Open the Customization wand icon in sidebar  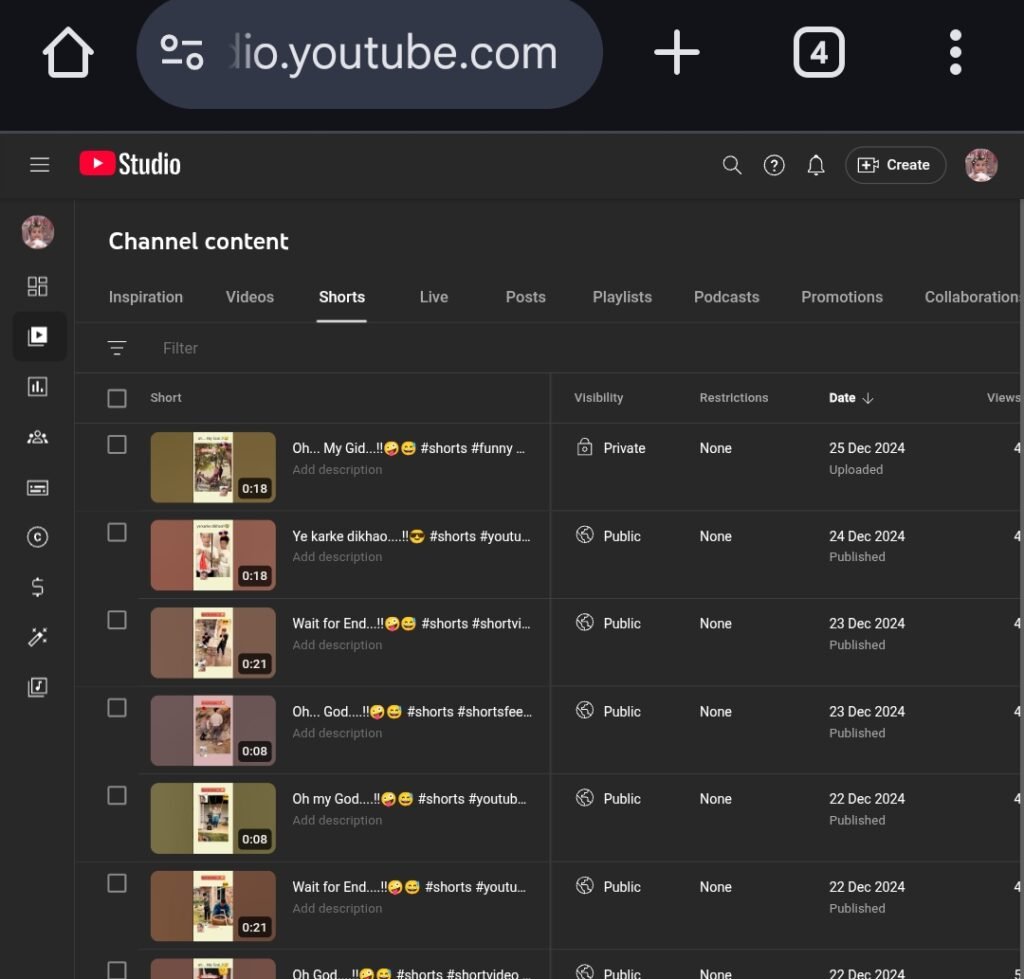click(x=37, y=637)
